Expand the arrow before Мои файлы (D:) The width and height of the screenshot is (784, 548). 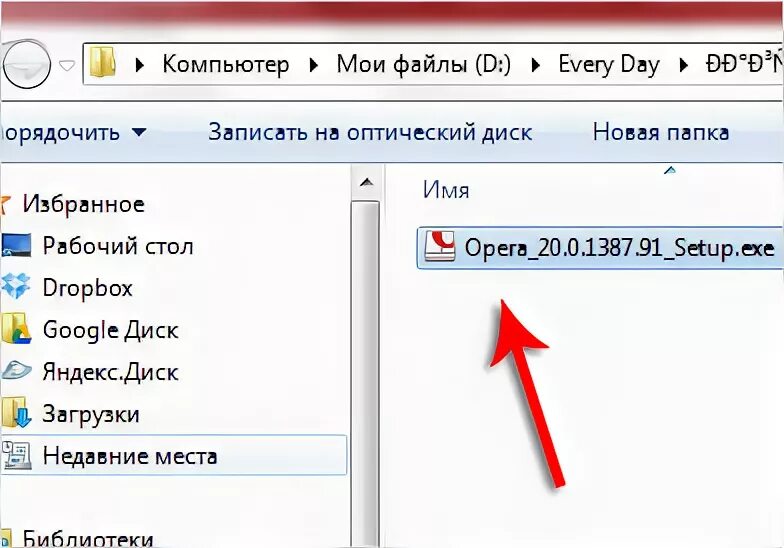(314, 64)
